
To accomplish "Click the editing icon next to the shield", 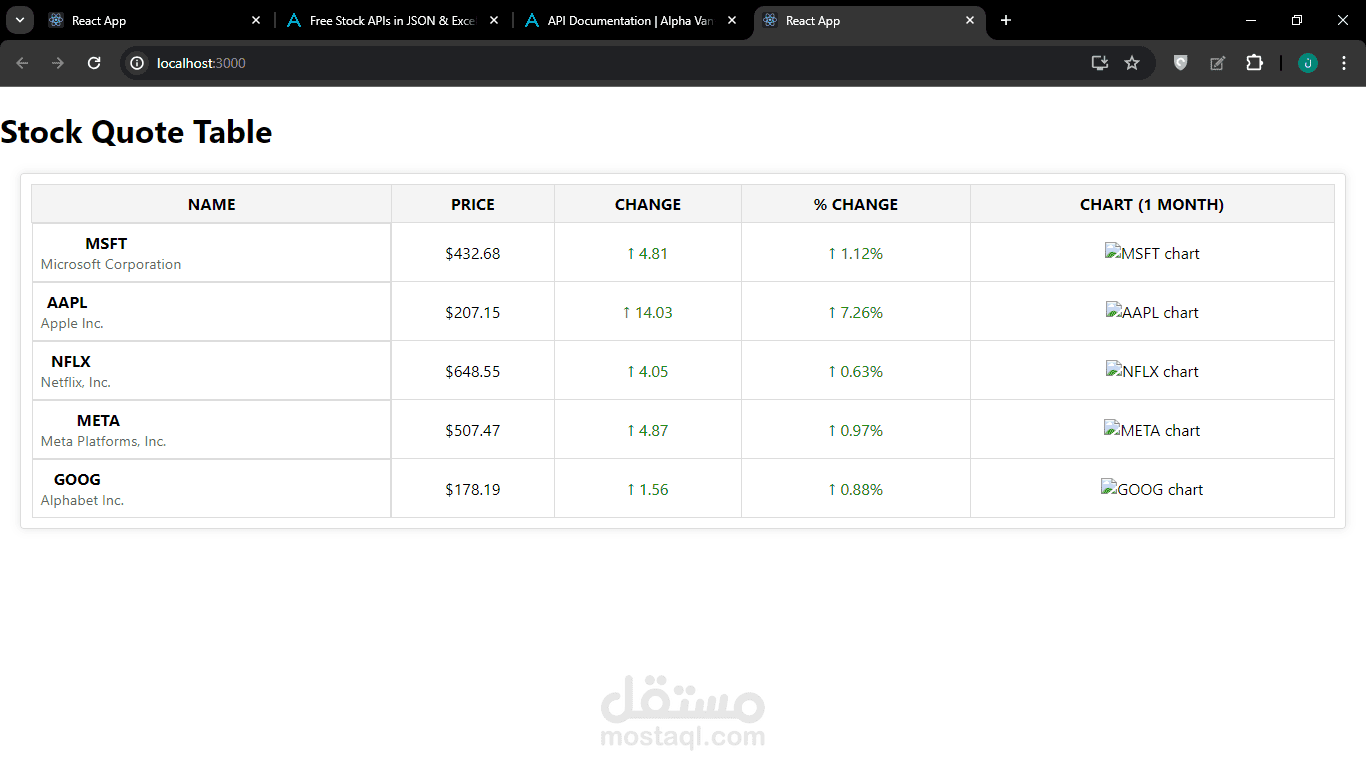I will click(1217, 63).
